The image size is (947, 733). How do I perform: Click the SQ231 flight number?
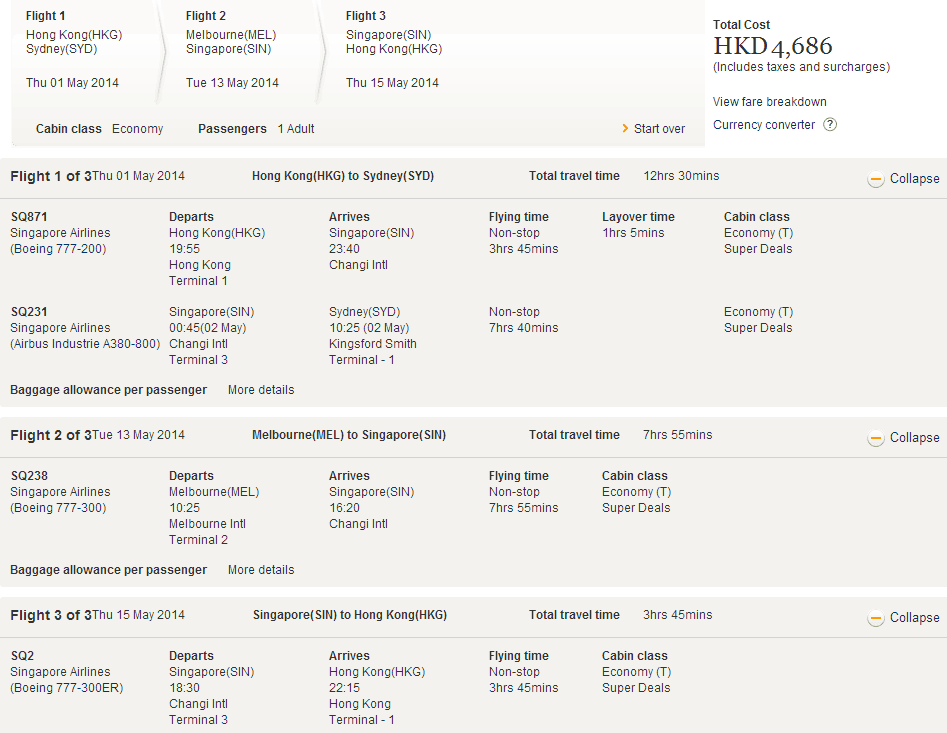click(29, 312)
